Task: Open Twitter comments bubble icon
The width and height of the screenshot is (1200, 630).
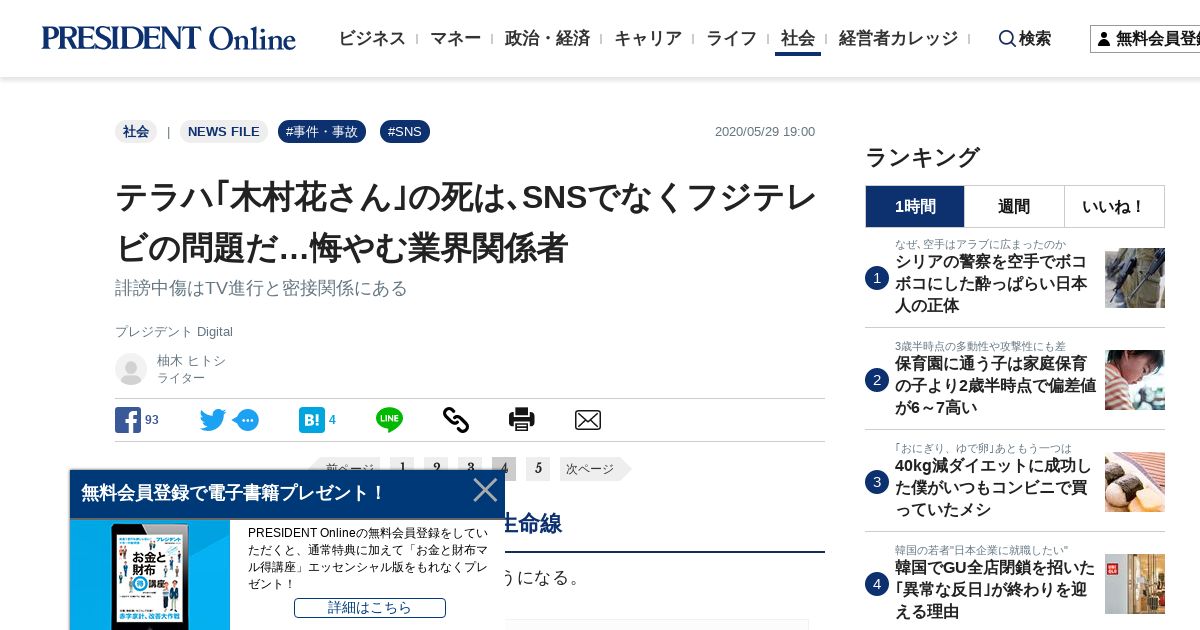Action: click(246, 420)
